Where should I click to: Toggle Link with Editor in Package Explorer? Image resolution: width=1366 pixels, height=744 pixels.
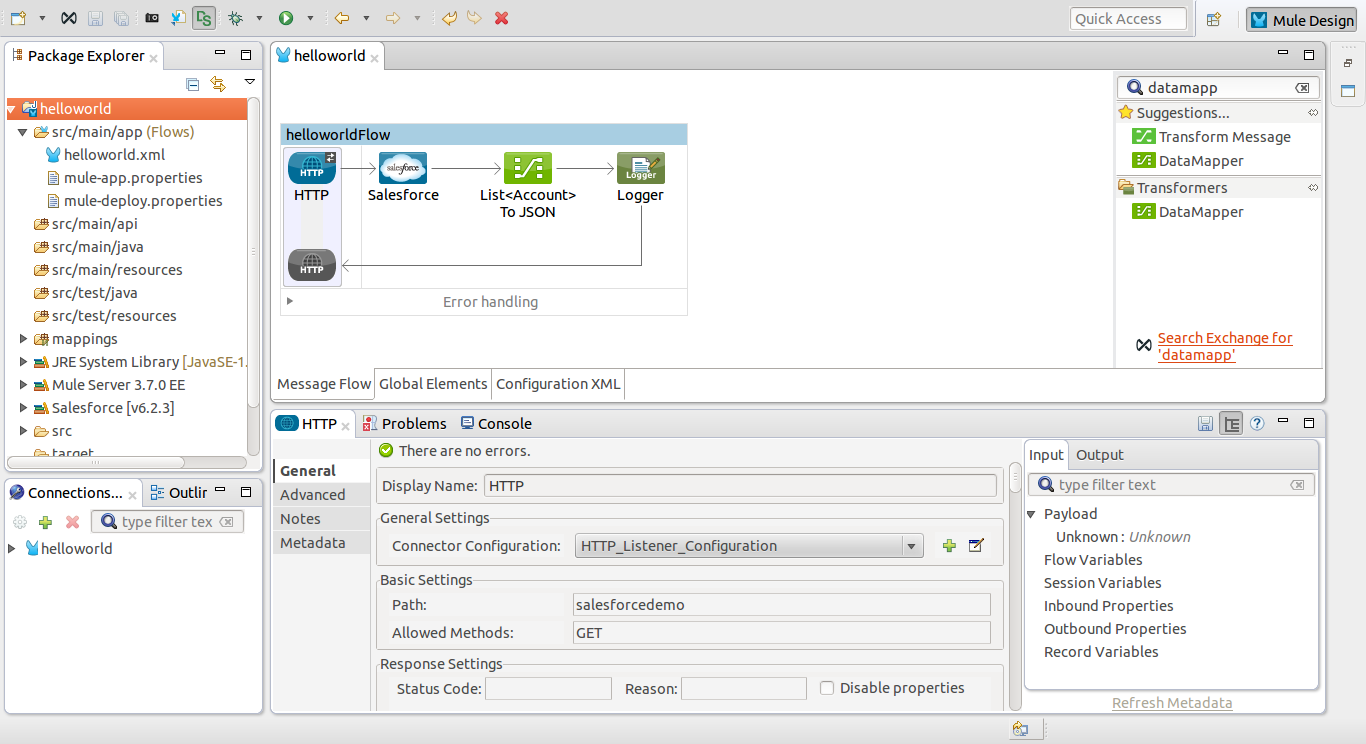coord(218,84)
